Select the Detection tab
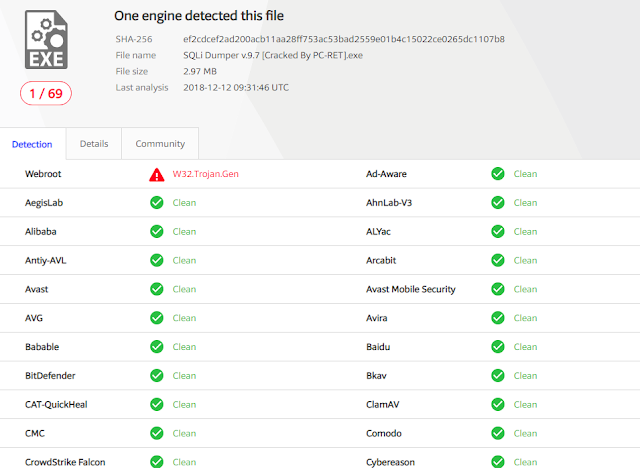Image resolution: width=640 pixels, height=468 pixels. (x=32, y=144)
